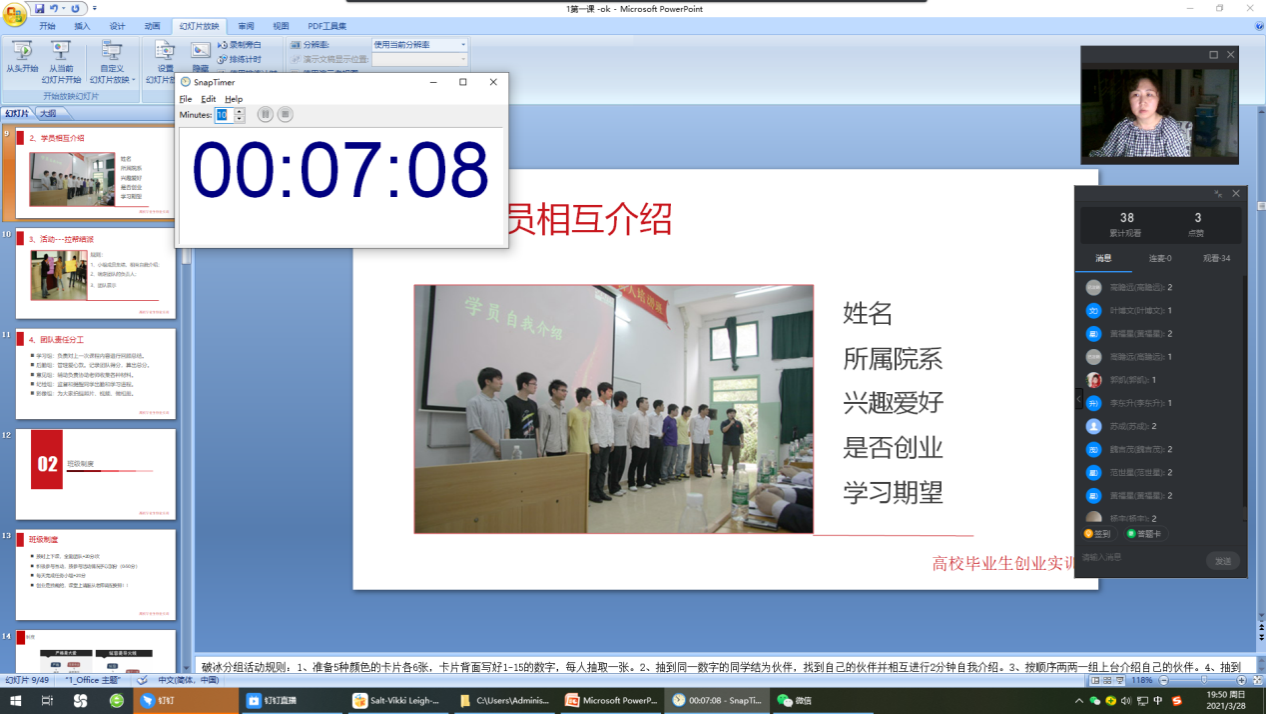Click the Save icon in quick access toolbar
Viewport: 1266px width, 714px height.
click(x=40, y=8)
